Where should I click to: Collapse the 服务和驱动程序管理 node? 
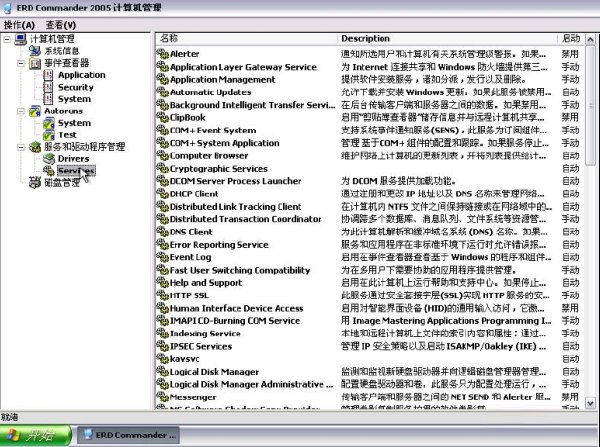coord(21,147)
